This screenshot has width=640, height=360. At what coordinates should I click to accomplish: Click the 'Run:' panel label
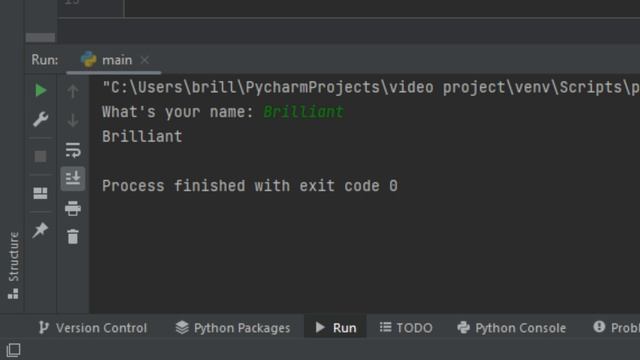(x=45, y=60)
